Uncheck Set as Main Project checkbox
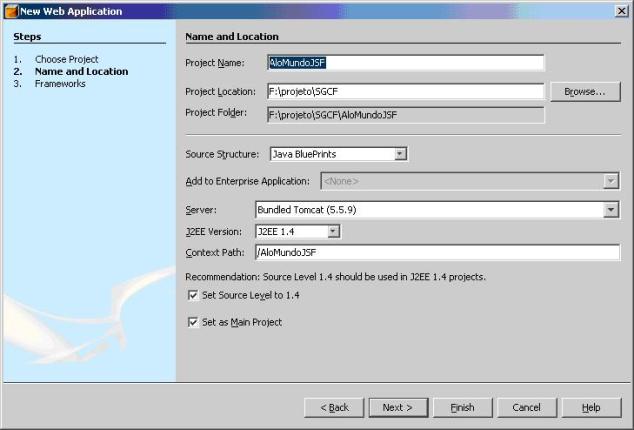The width and height of the screenshot is (634, 430). [x=193, y=322]
